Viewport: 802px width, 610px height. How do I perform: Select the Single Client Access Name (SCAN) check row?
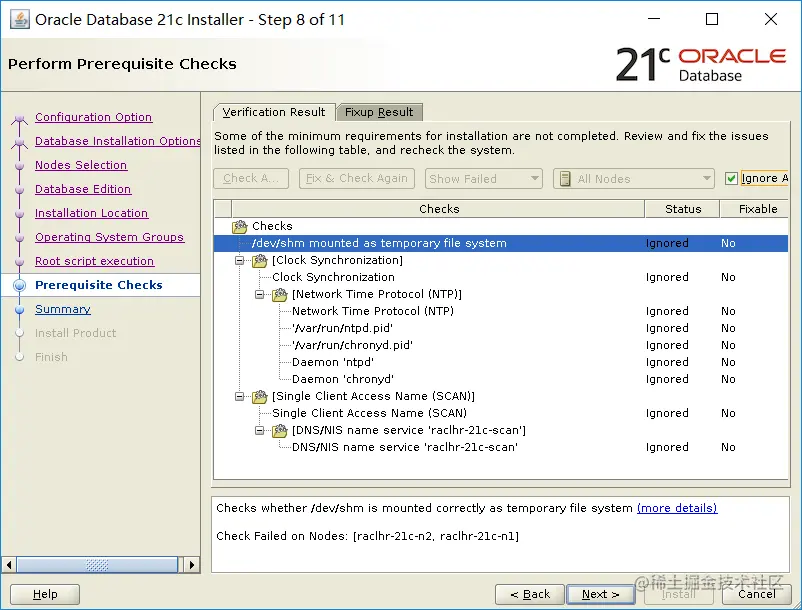(501, 413)
